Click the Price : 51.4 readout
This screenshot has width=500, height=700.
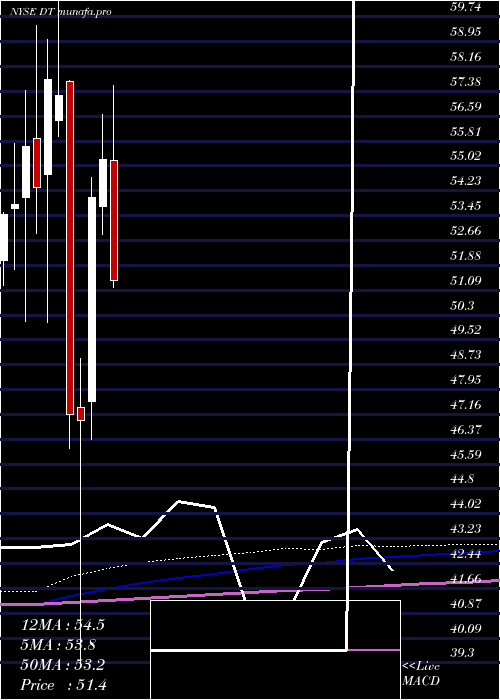63,685
